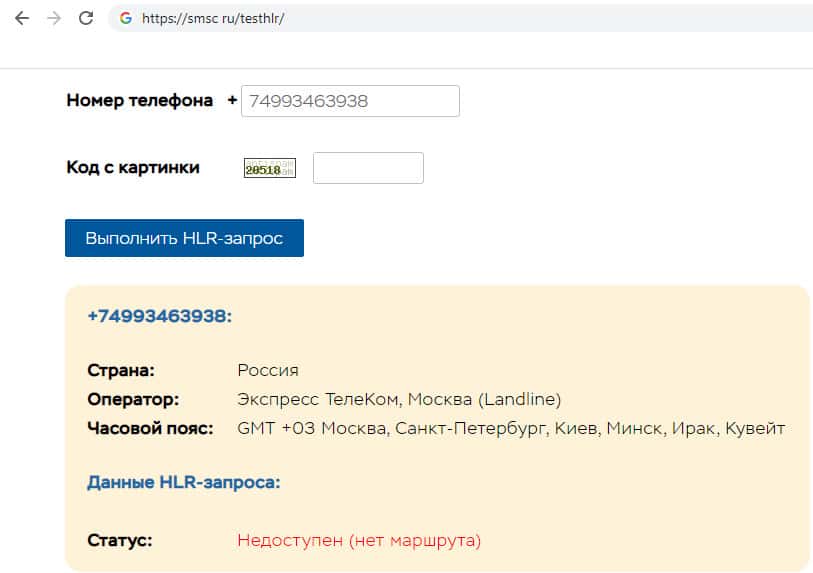This screenshot has height=573, width=813.
Task: Focus the address bar URL smsc.ru/testhlr/
Action: click(x=213, y=18)
